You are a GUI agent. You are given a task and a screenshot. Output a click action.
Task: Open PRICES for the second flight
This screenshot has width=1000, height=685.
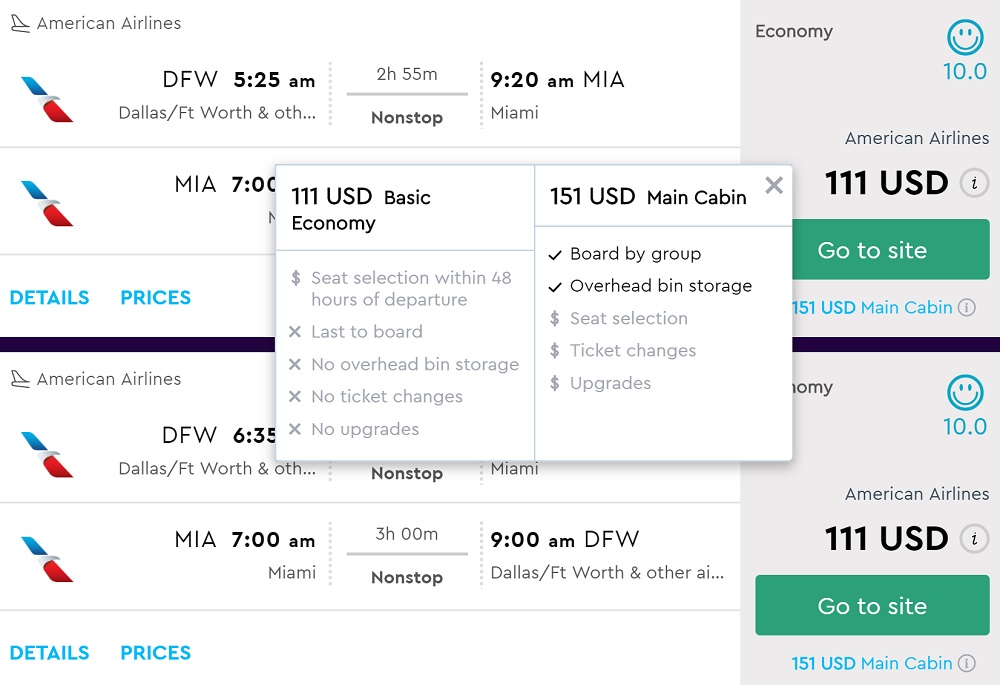[155, 653]
